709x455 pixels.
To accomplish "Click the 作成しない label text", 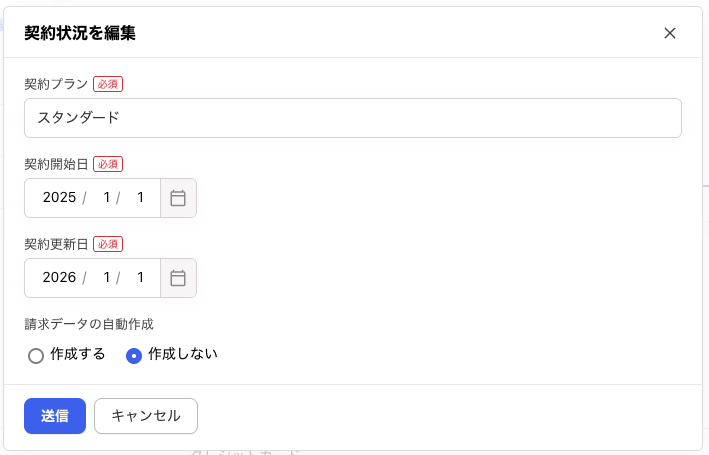I will 183,354.
